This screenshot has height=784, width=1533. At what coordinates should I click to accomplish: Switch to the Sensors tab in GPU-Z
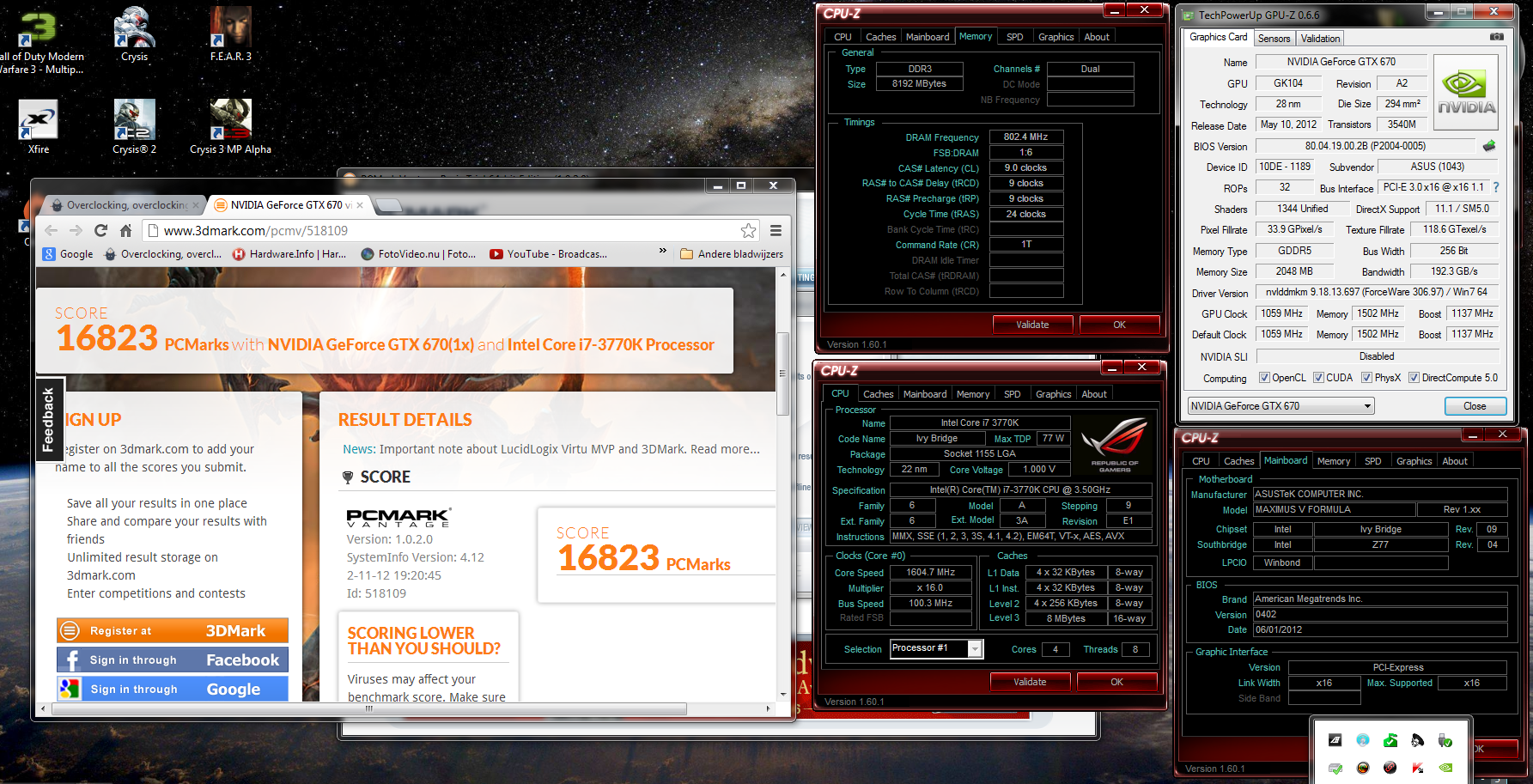pyautogui.click(x=1274, y=39)
